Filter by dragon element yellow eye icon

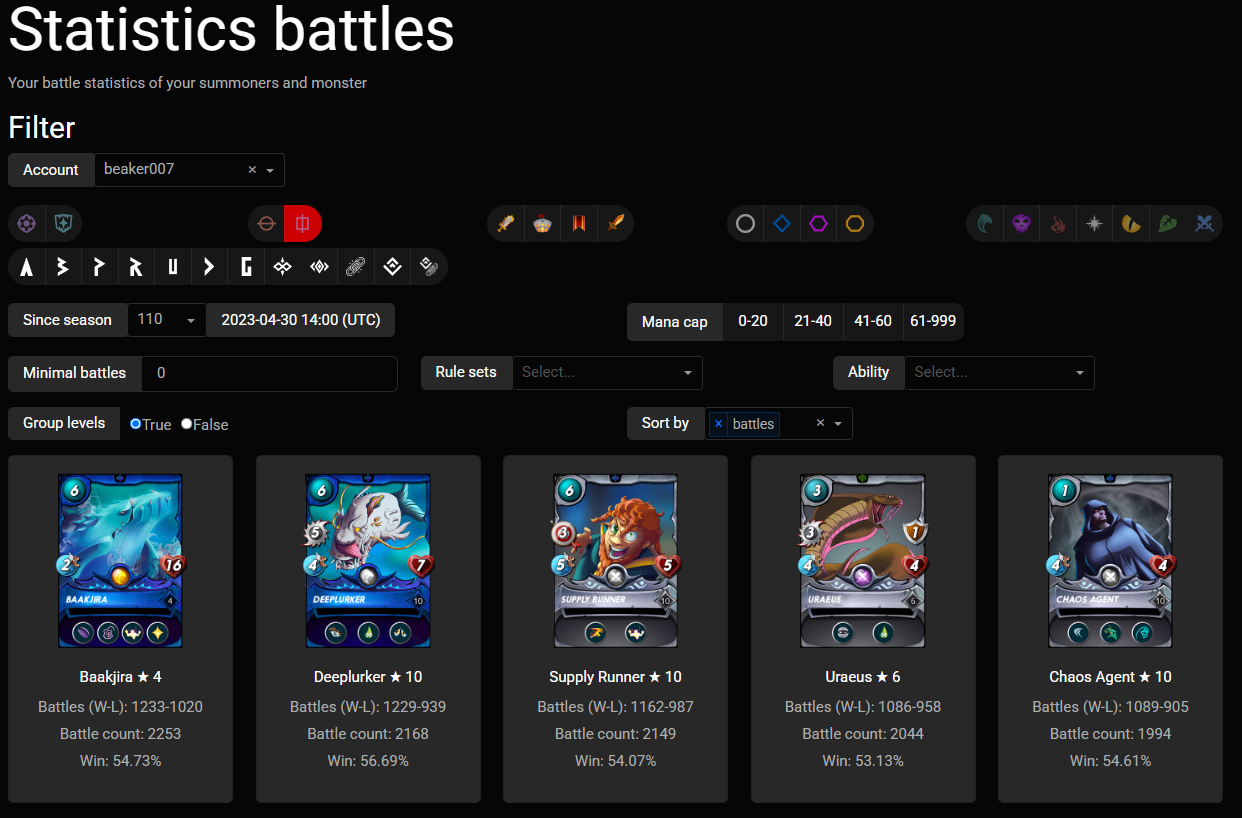1131,224
